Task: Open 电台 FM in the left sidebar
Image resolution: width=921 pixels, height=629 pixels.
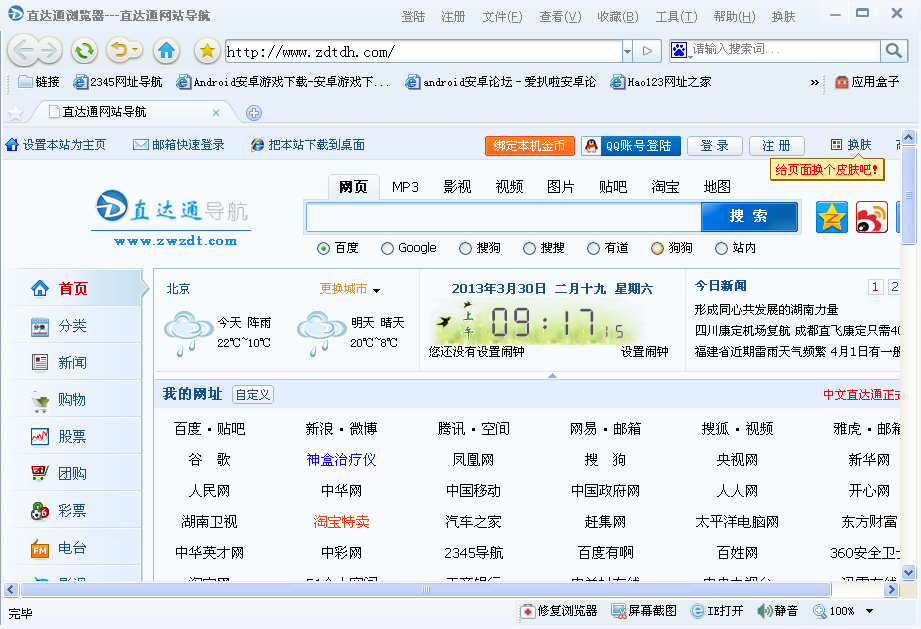Action: tap(73, 548)
